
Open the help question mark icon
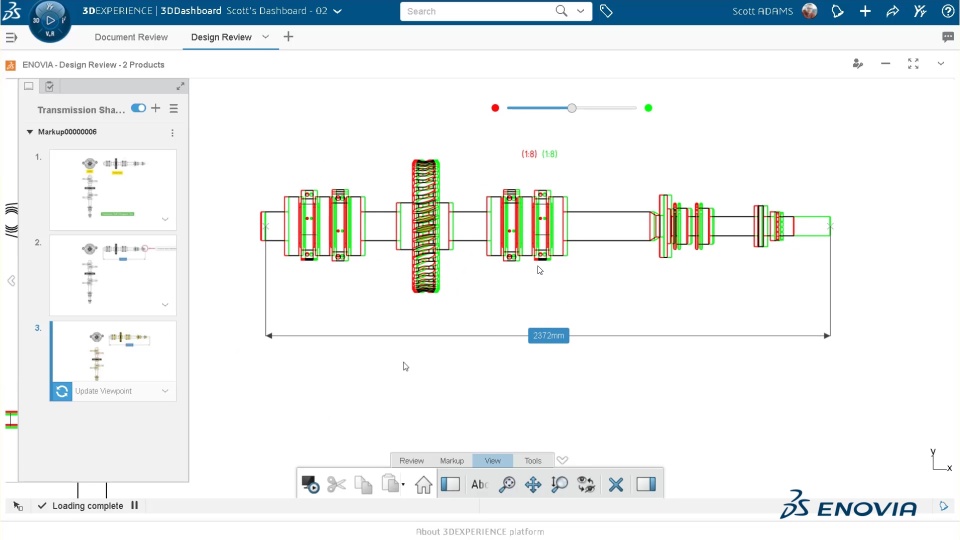point(948,11)
